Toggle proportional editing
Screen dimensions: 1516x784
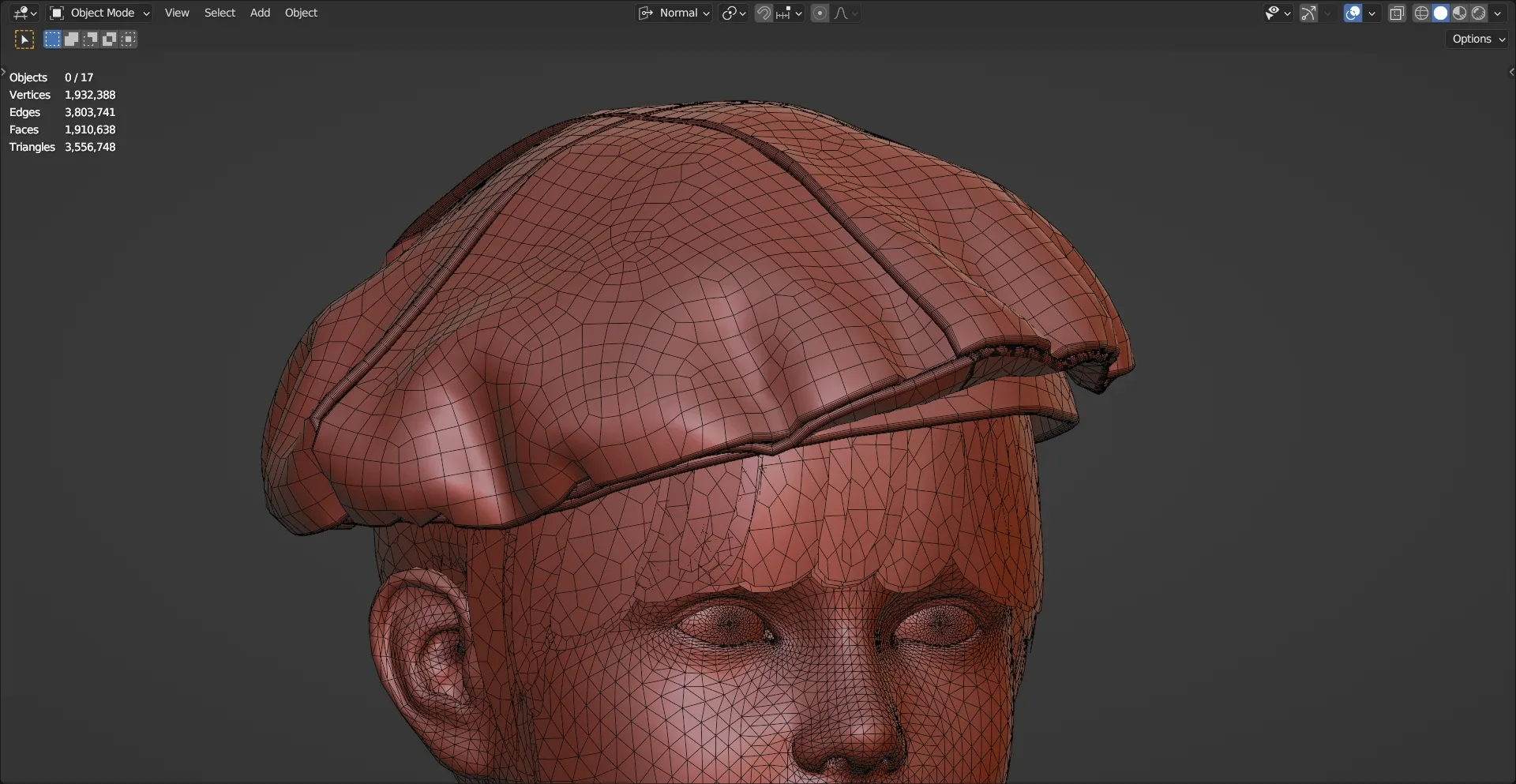(820, 13)
